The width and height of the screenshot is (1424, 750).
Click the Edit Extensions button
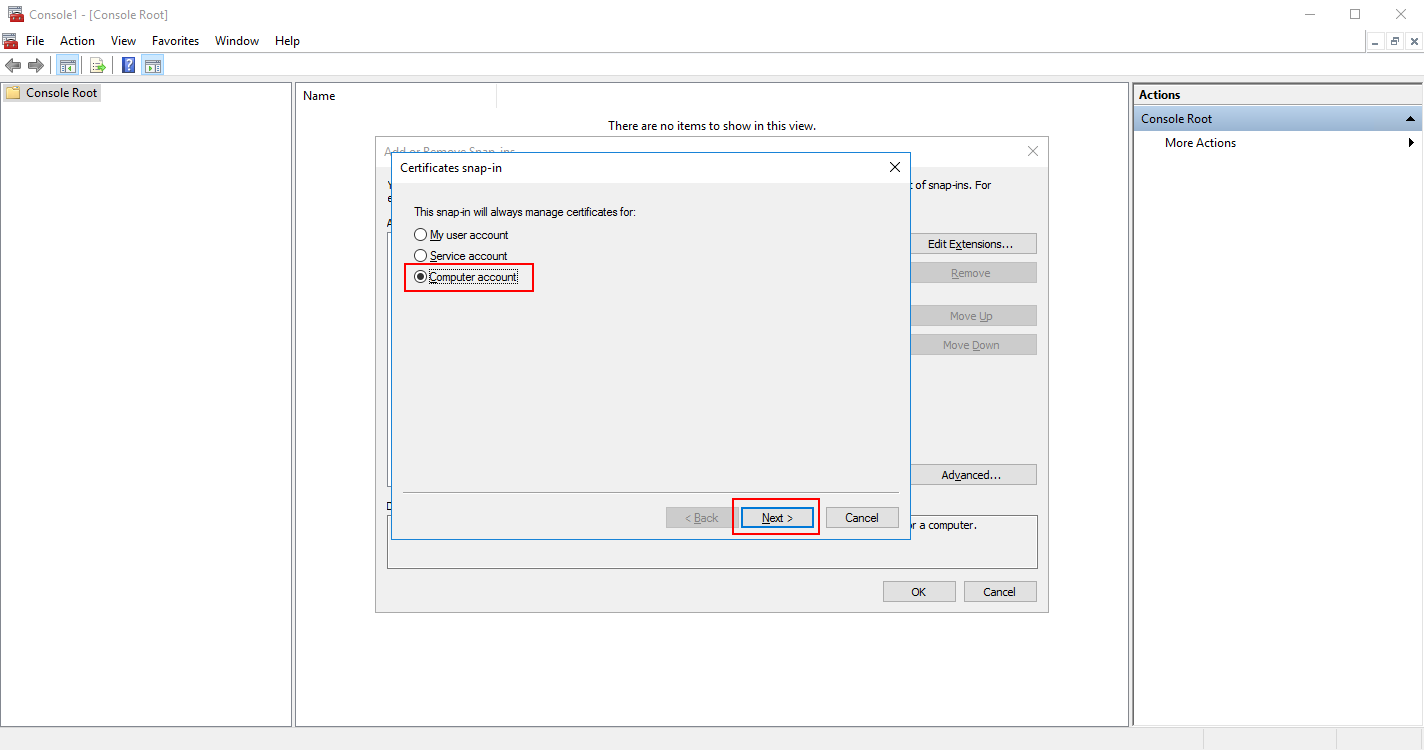[973, 243]
